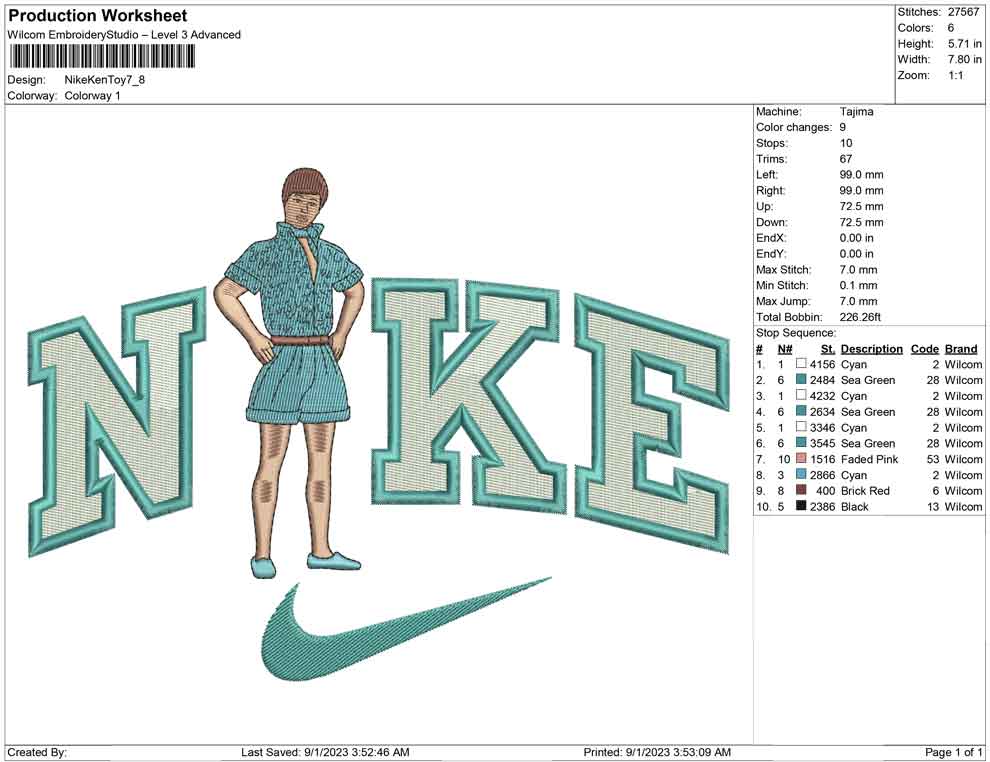990x762 pixels.
Task: Click the "Created By:" footer label
Action: point(37,752)
